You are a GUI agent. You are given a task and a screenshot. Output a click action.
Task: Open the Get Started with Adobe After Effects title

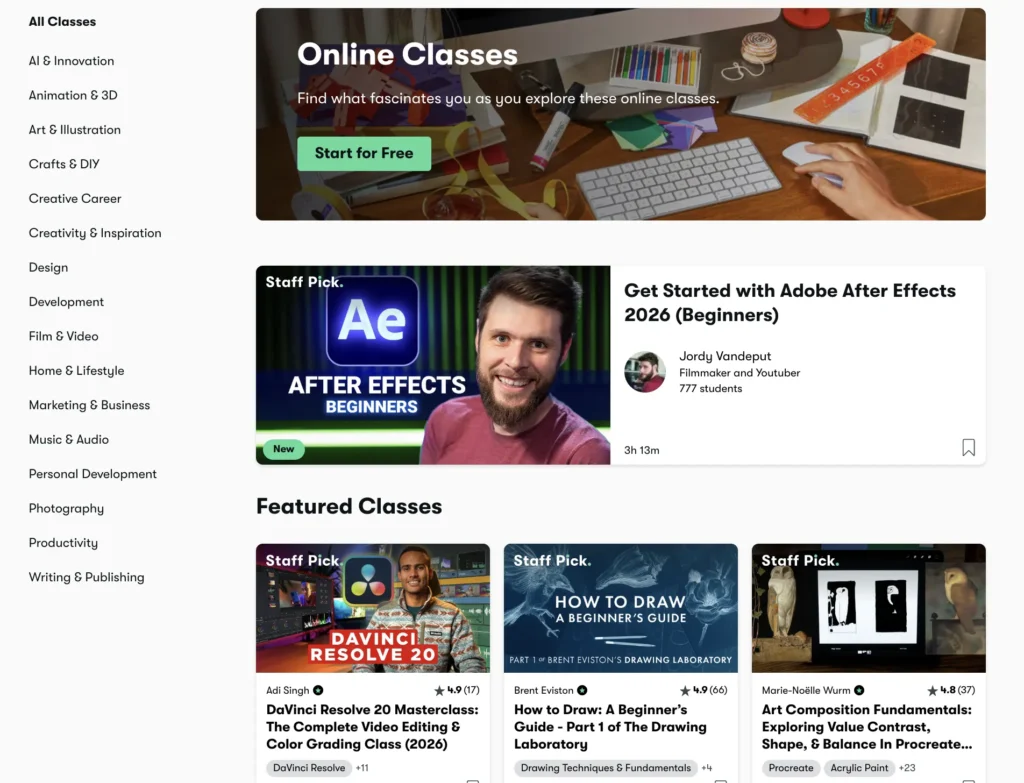[x=790, y=302]
